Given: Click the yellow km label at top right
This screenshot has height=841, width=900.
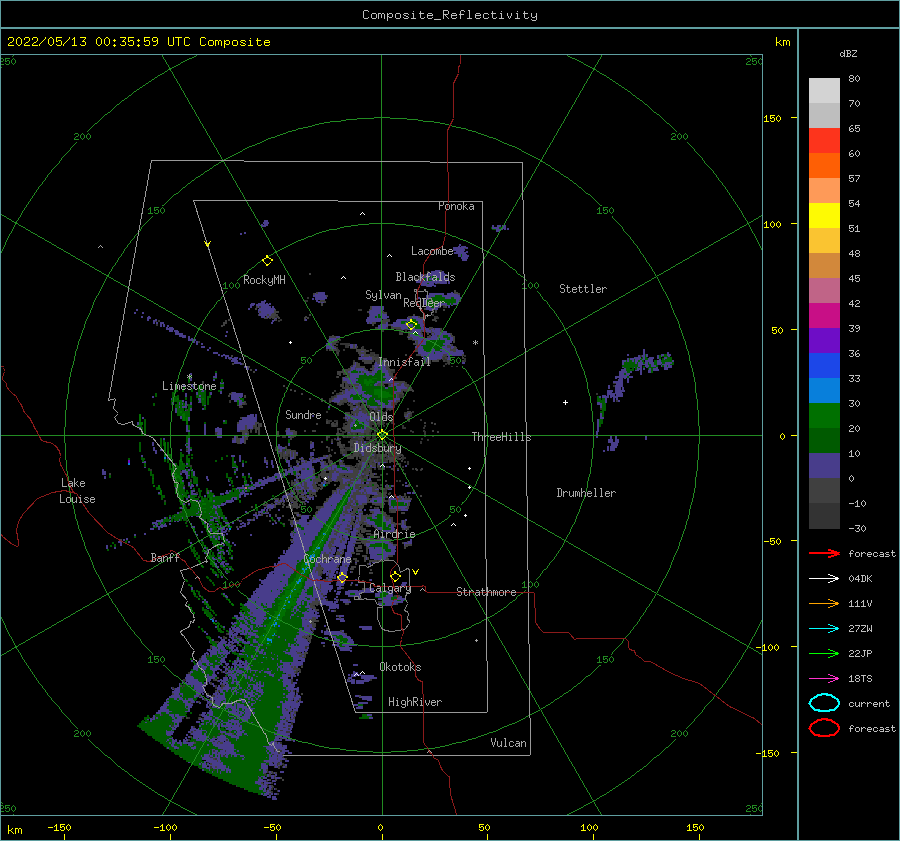Looking at the screenshot, I should click(x=782, y=42).
